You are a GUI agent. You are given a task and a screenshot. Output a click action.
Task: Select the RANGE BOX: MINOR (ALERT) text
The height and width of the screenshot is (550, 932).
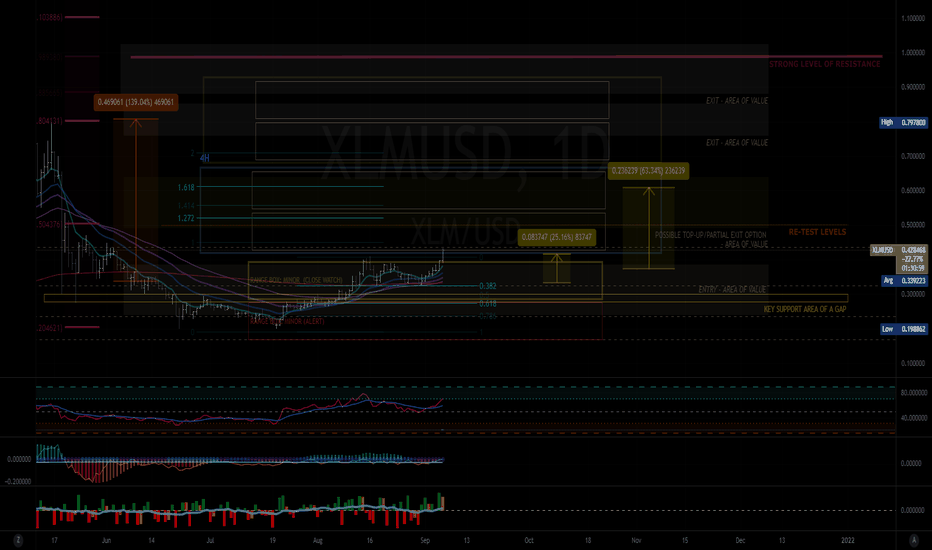click(288, 321)
